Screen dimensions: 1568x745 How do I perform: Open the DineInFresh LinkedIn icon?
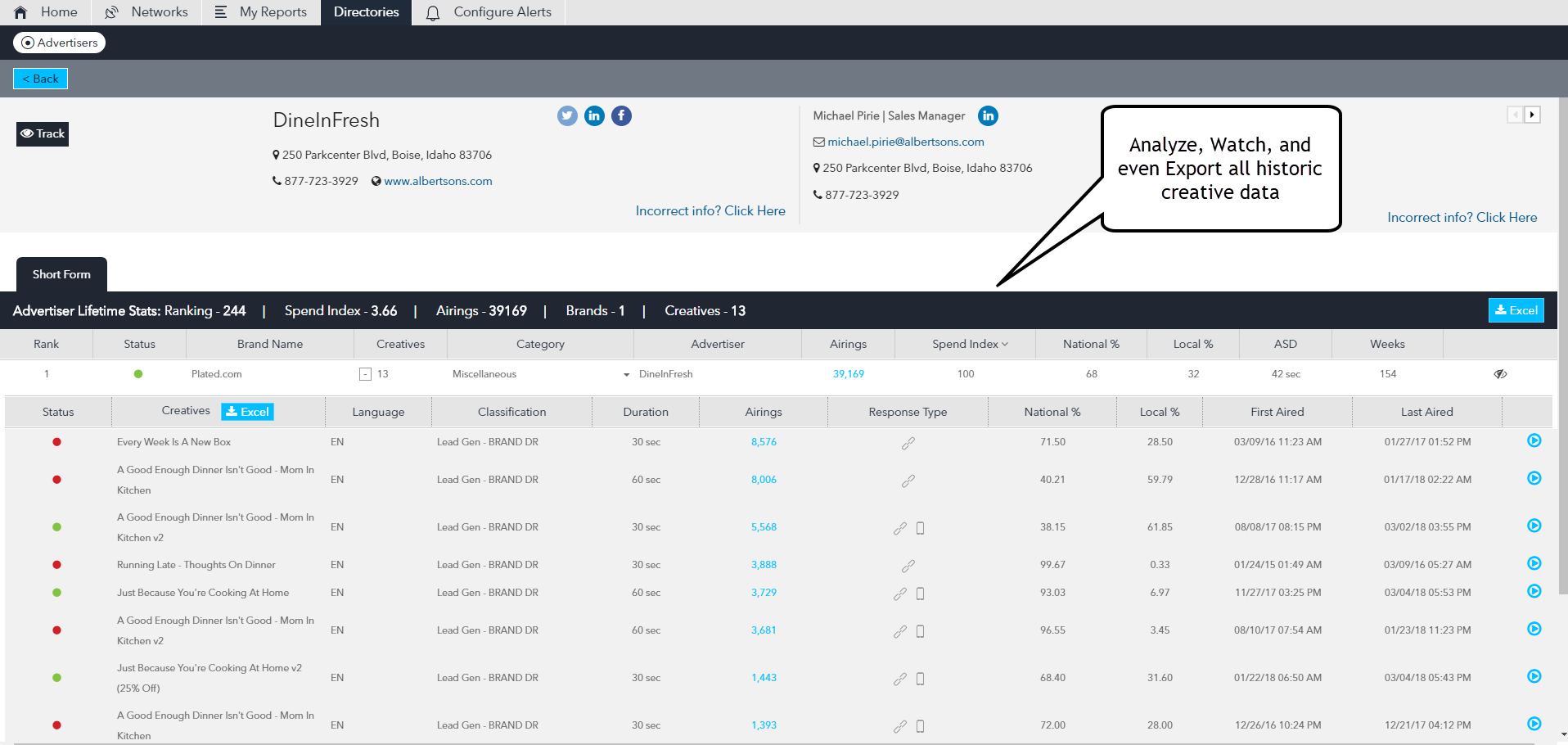tap(594, 116)
